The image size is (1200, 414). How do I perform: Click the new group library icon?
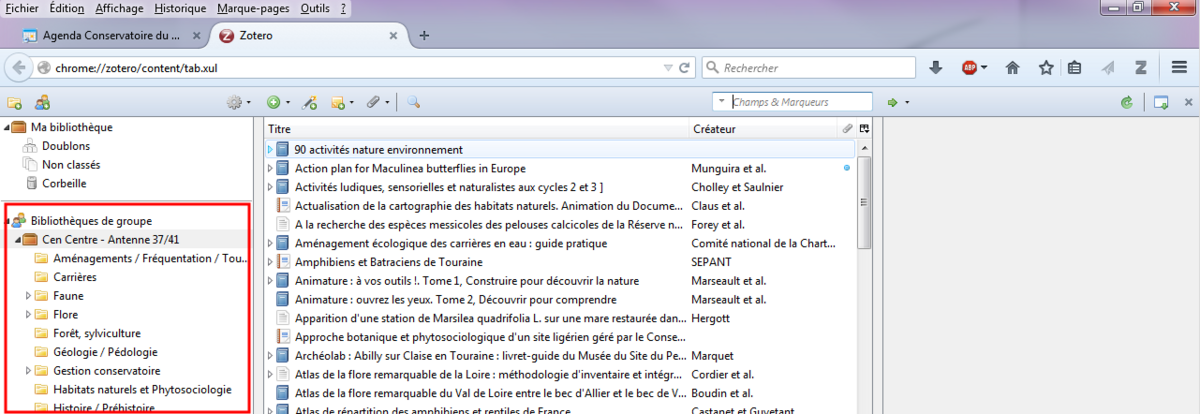click(x=43, y=102)
